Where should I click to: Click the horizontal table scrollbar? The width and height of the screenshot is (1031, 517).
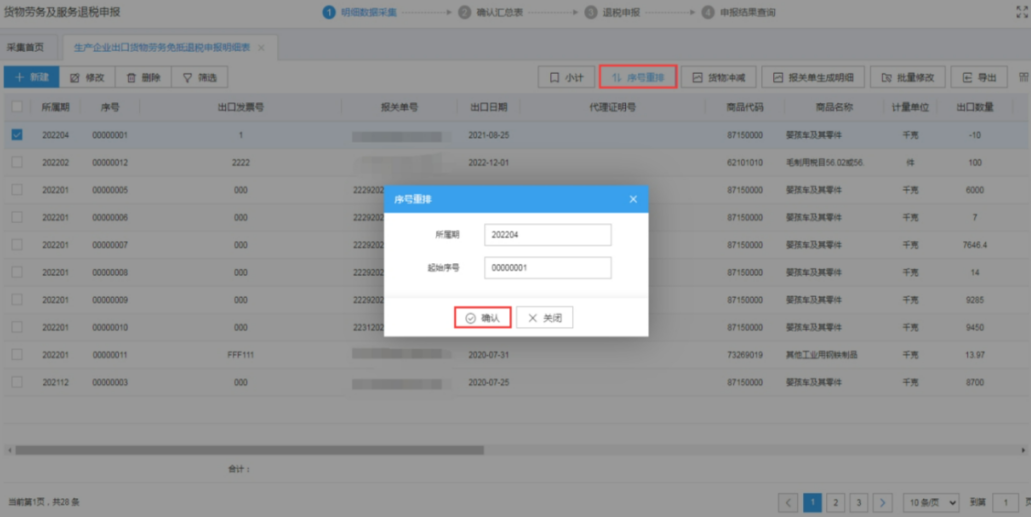250,451
